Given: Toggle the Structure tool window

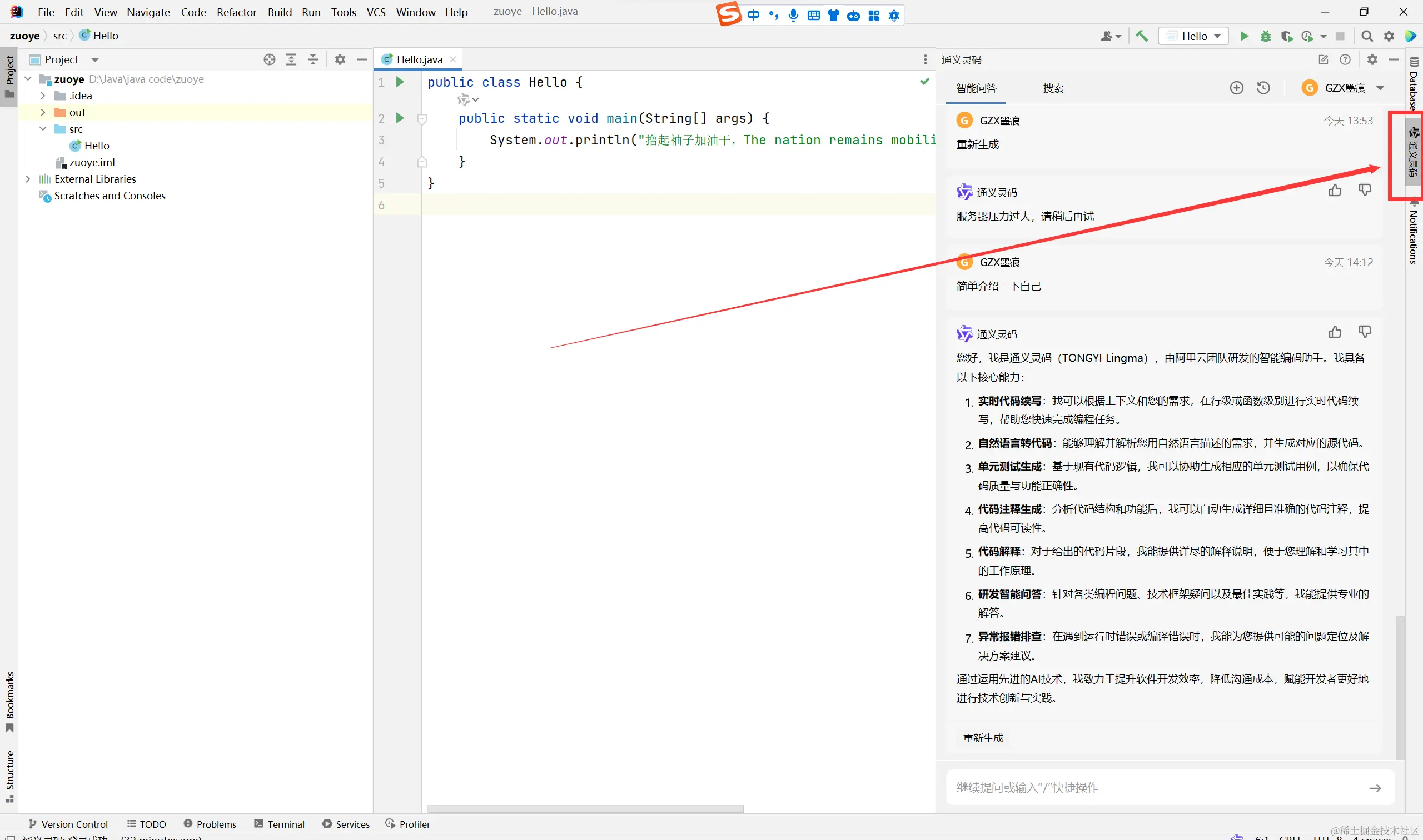Looking at the screenshot, I should [9, 776].
